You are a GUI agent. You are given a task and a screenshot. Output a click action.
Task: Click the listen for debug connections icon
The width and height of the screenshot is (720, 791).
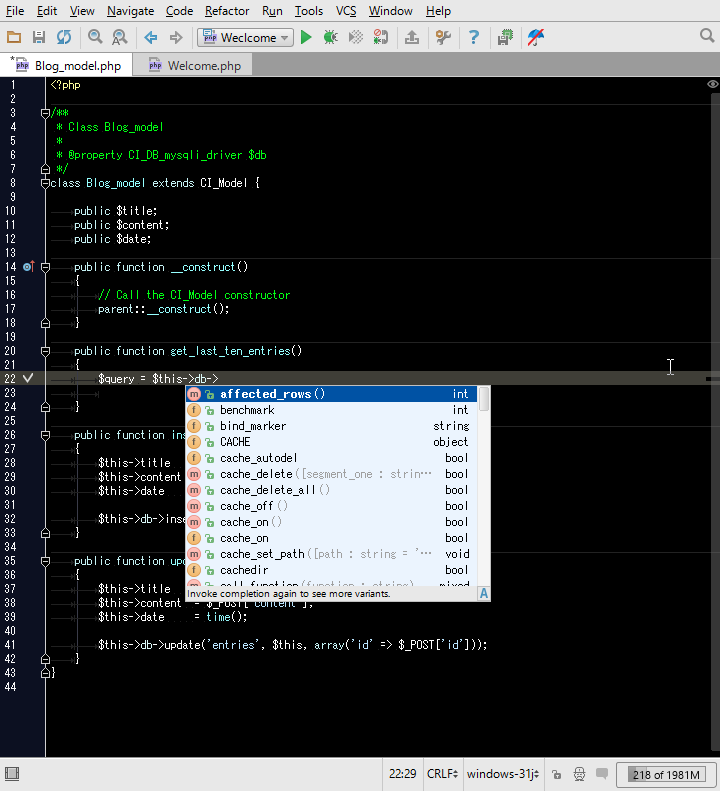380,37
